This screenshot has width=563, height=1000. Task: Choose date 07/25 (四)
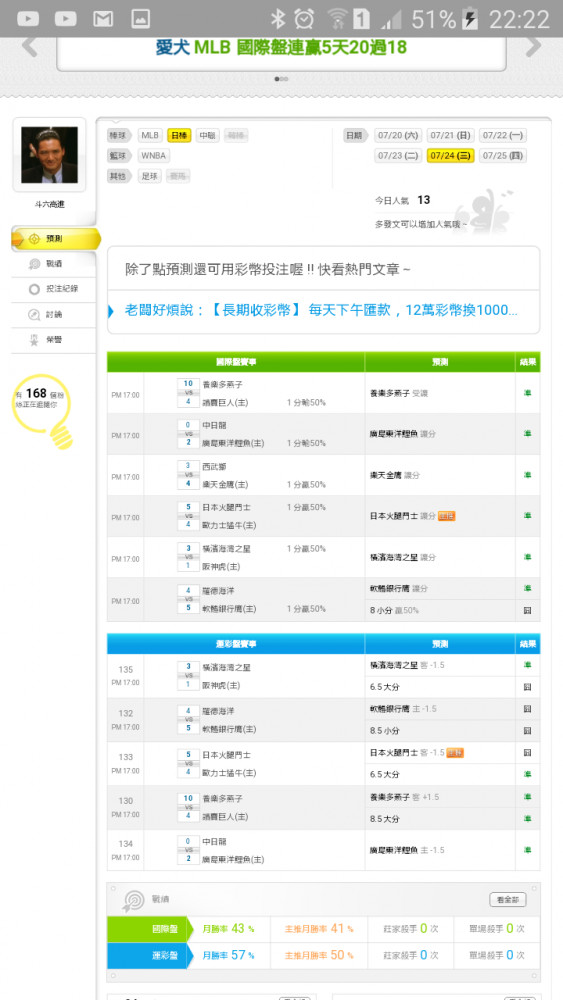502,156
